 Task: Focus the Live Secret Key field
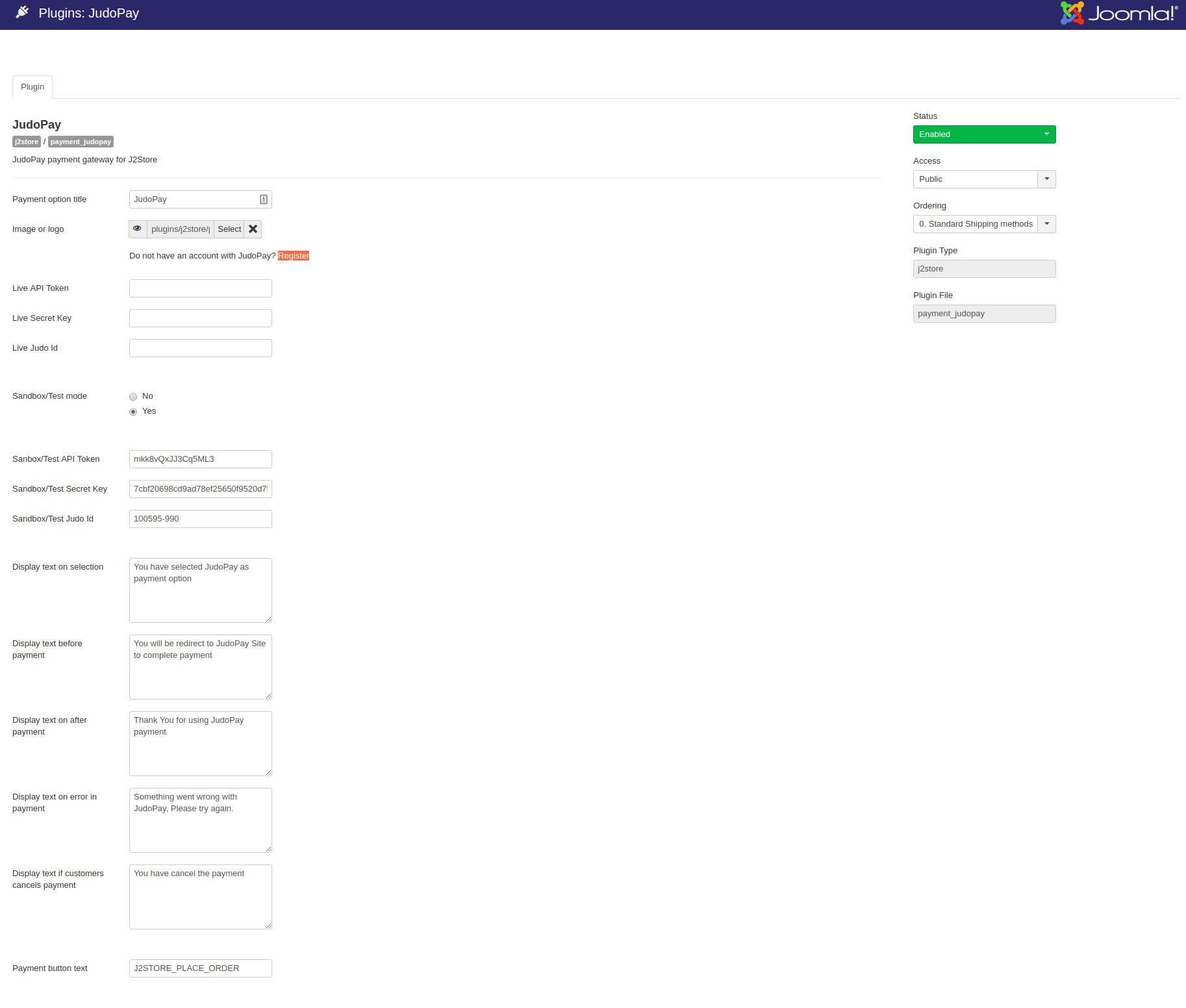[201, 318]
